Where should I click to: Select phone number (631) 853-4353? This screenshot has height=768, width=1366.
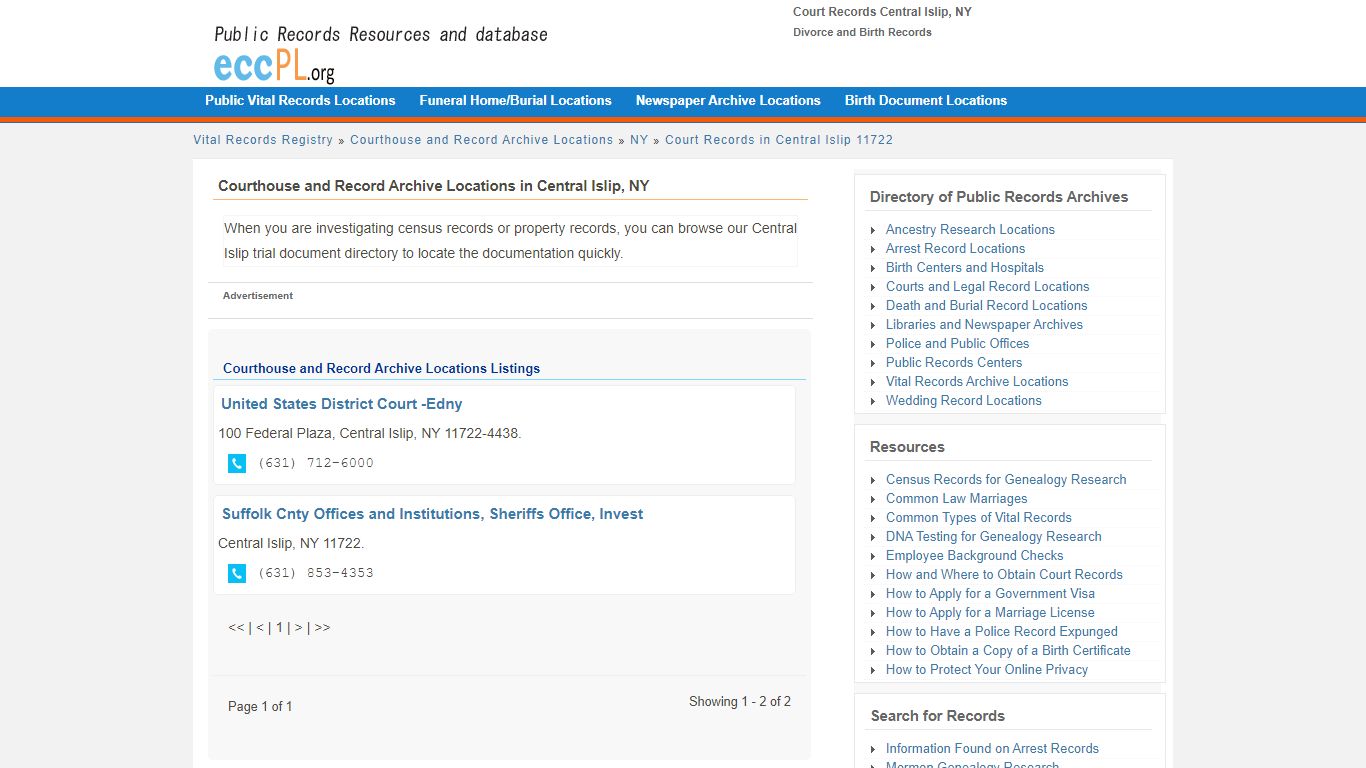click(316, 573)
